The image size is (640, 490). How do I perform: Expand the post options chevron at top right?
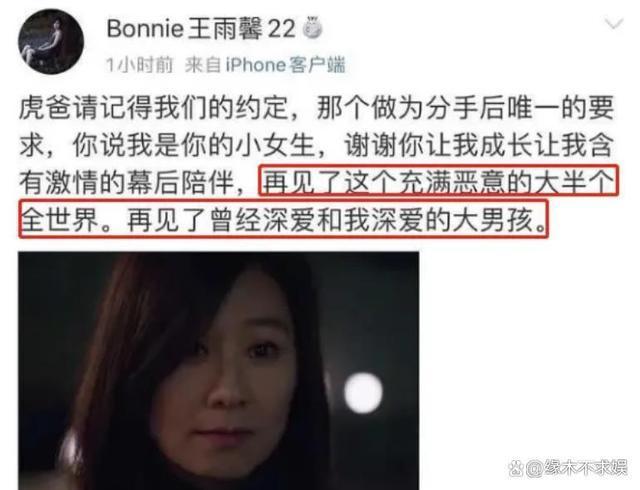point(613,24)
